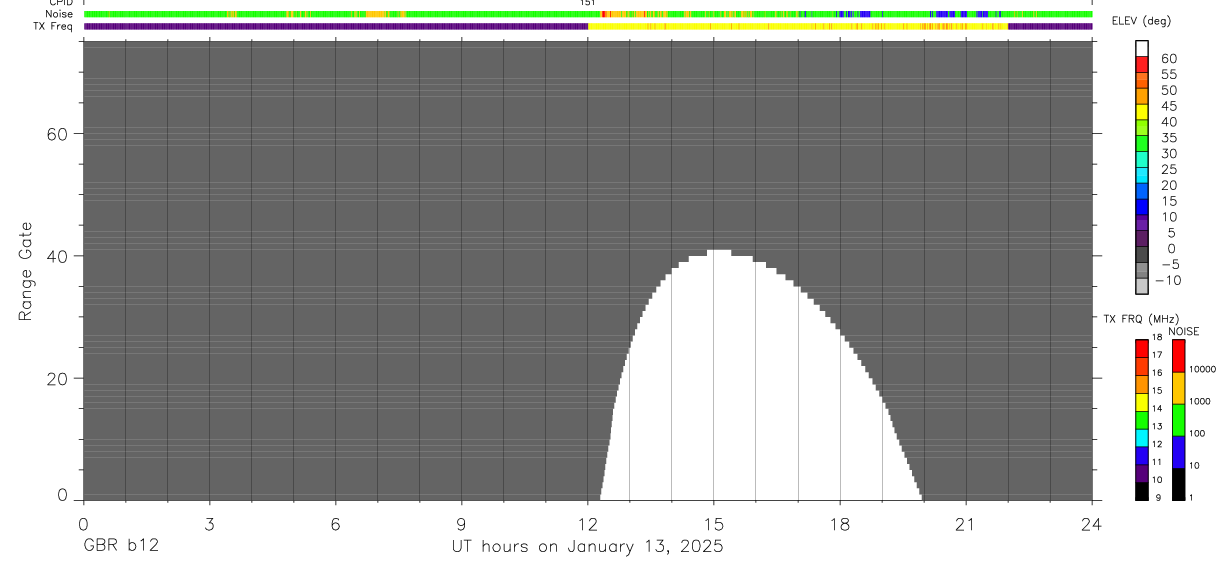This screenshot has width=1228, height=567.
Task: Click the '9' tick on the UT hours axis
Action: point(461,524)
